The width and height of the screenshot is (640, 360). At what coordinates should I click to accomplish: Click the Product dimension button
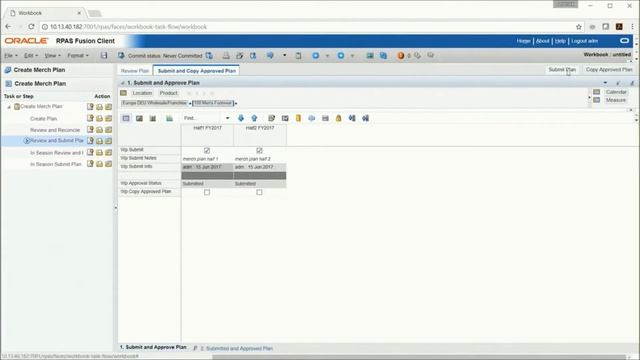(169, 93)
